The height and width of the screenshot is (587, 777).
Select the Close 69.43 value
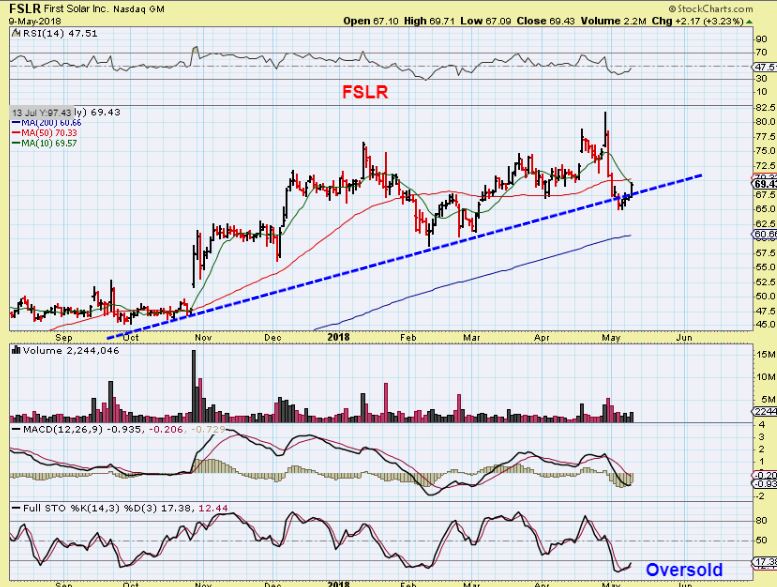(546, 21)
